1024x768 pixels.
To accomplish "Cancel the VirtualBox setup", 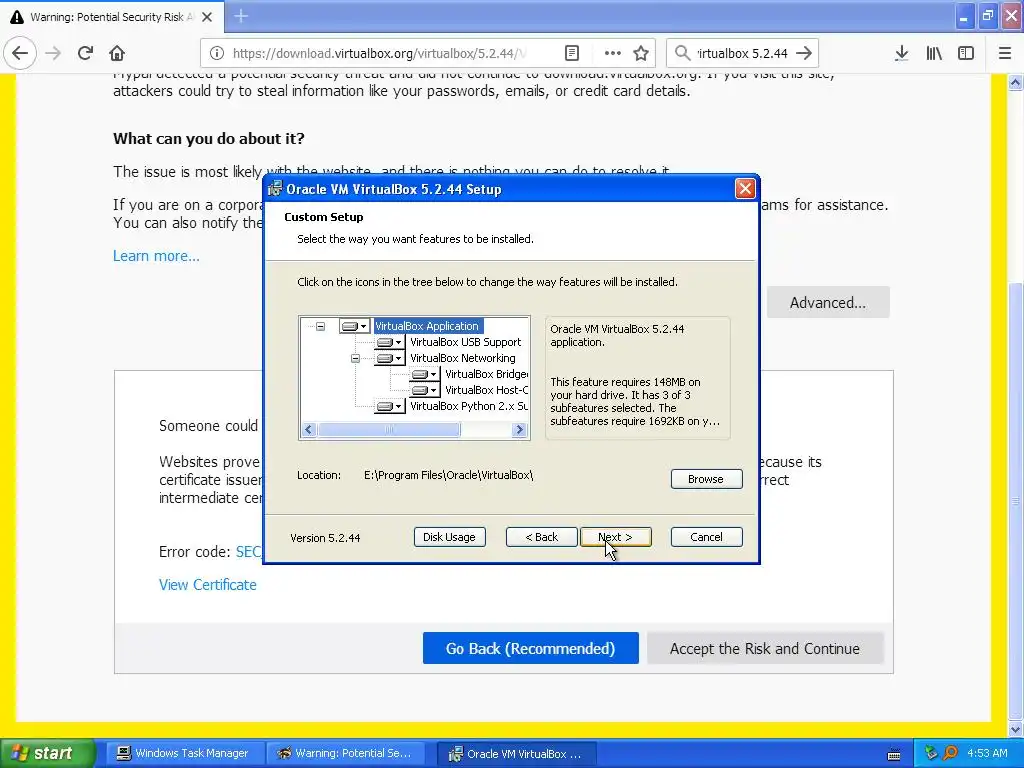I will [706, 537].
